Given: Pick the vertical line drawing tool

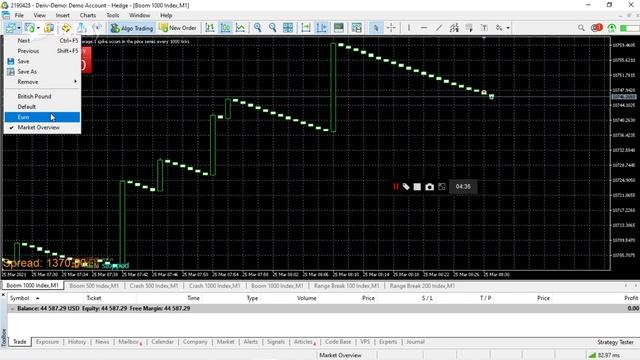Looking at the screenshot, I should point(409,28).
